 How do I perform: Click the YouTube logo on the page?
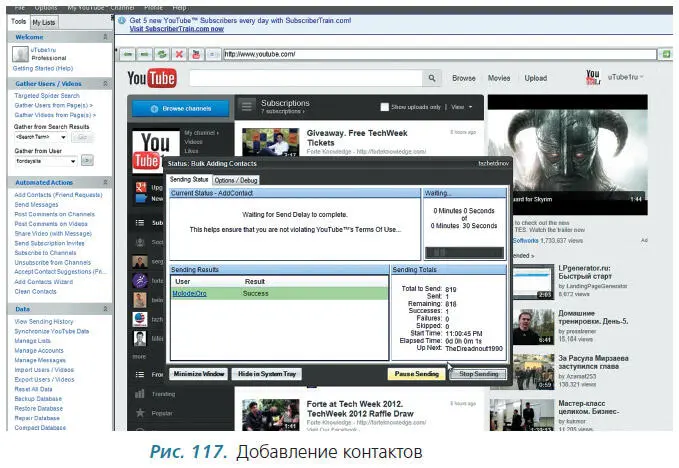[x=152, y=78]
